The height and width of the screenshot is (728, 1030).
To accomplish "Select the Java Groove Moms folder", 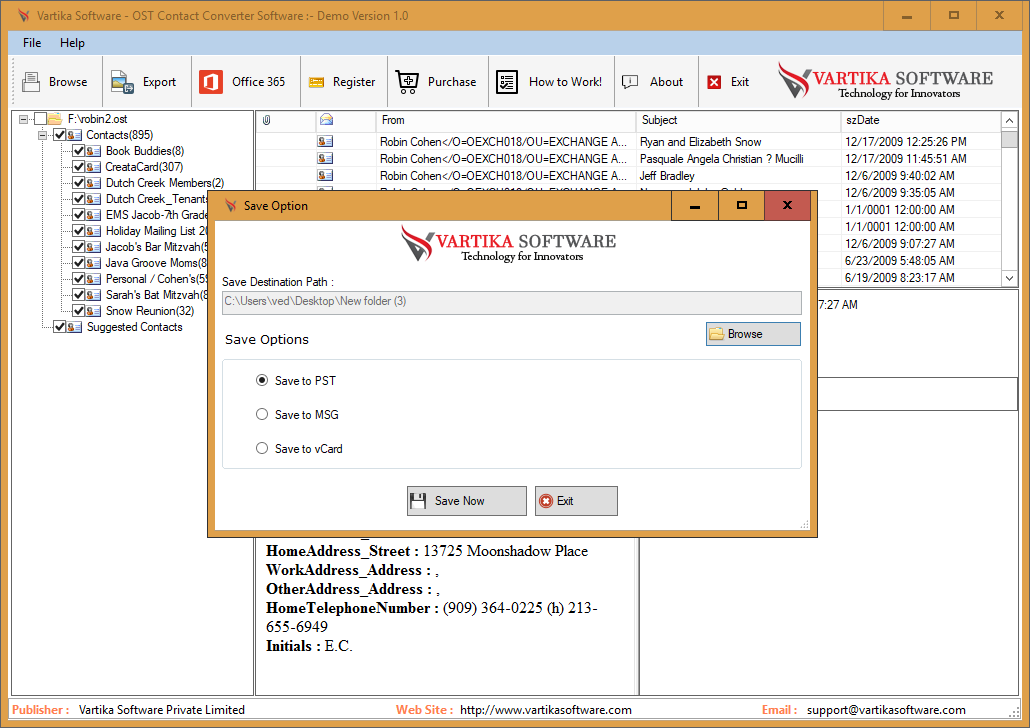I will point(156,263).
